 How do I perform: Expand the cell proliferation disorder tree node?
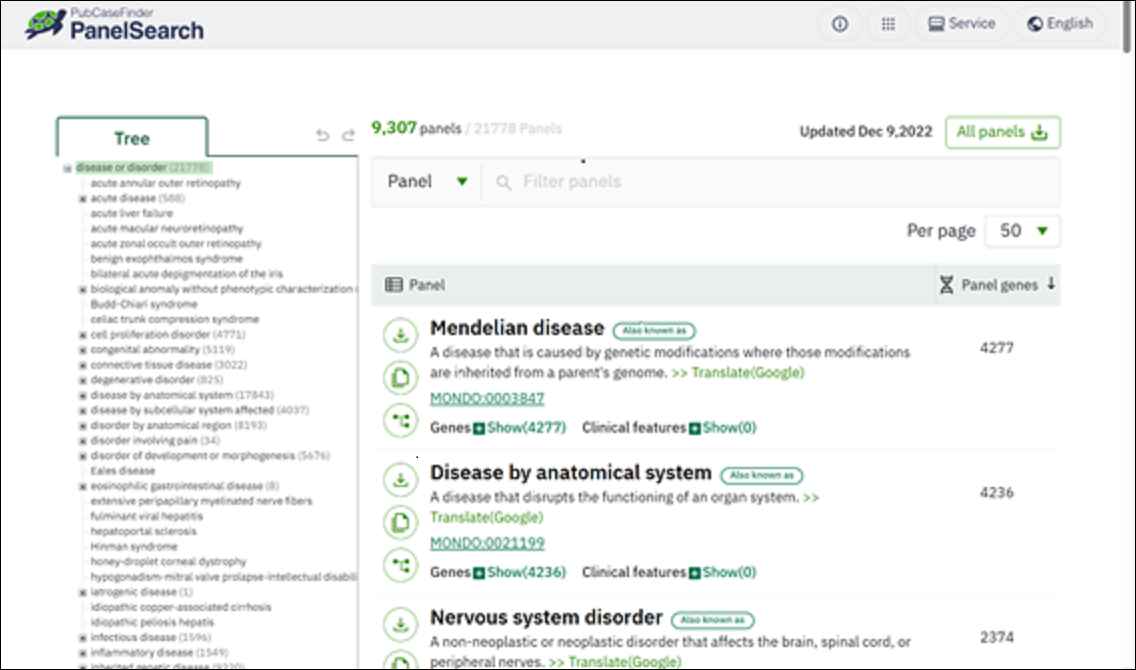coord(83,335)
